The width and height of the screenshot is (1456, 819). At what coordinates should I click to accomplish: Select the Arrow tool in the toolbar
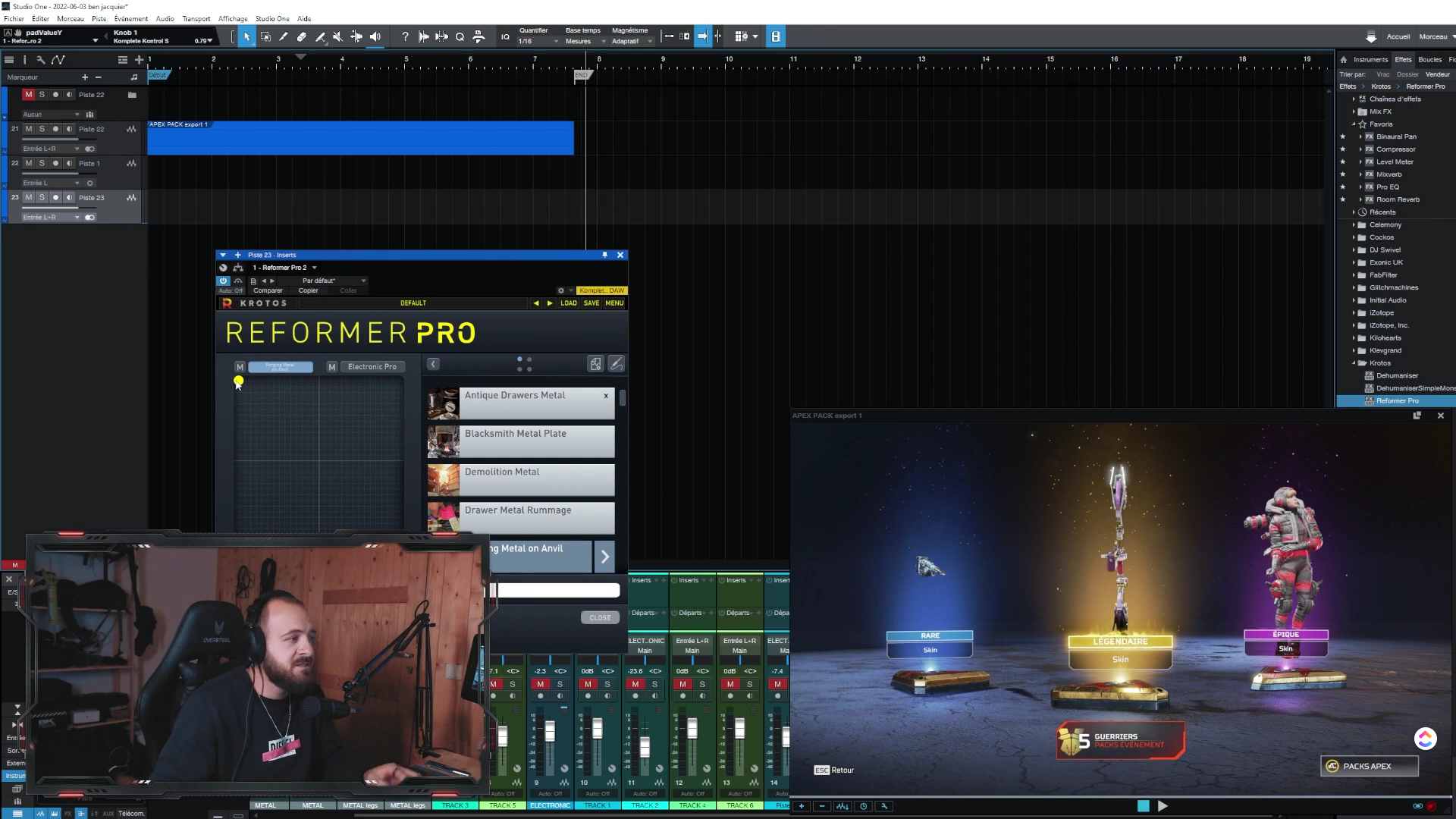click(246, 36)
